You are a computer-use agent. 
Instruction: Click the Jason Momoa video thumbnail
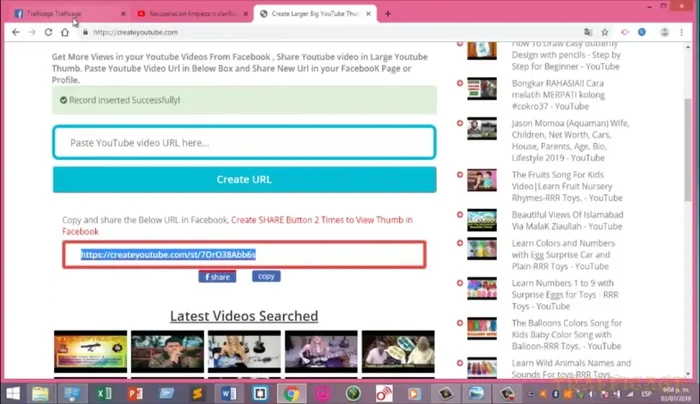pyautogui.click(x=482, y=129)
